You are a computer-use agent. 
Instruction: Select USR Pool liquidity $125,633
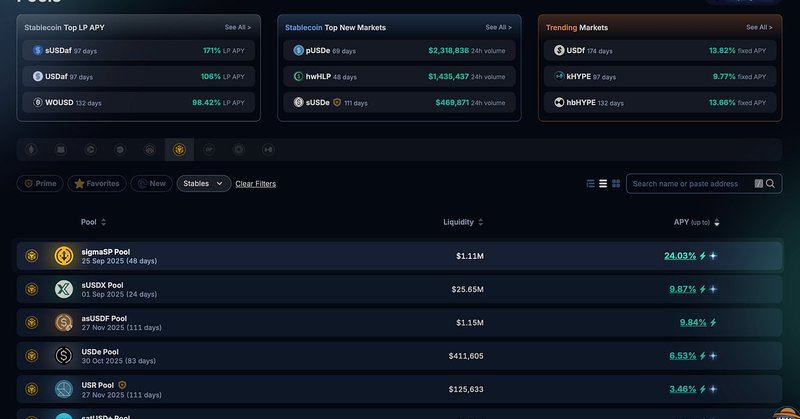point(466,389)
